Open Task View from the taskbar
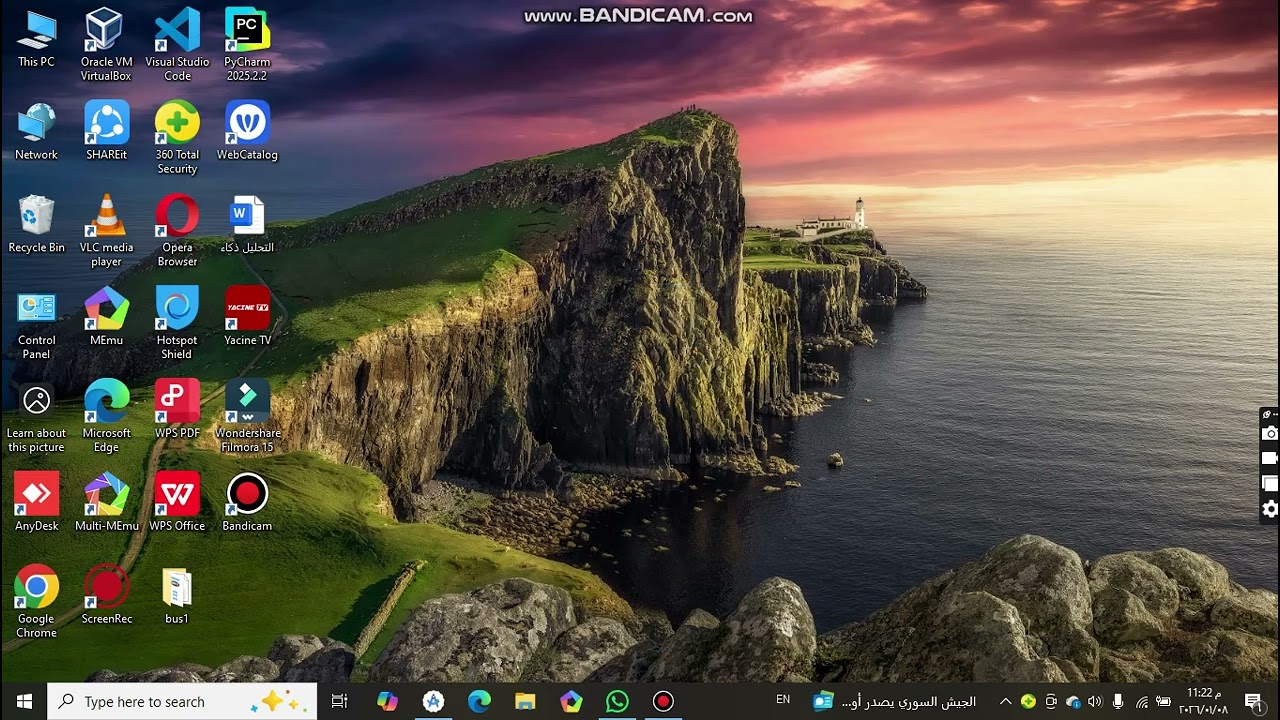The height and width of the screenshot is (720, 1280). click(x=339, y=701)
